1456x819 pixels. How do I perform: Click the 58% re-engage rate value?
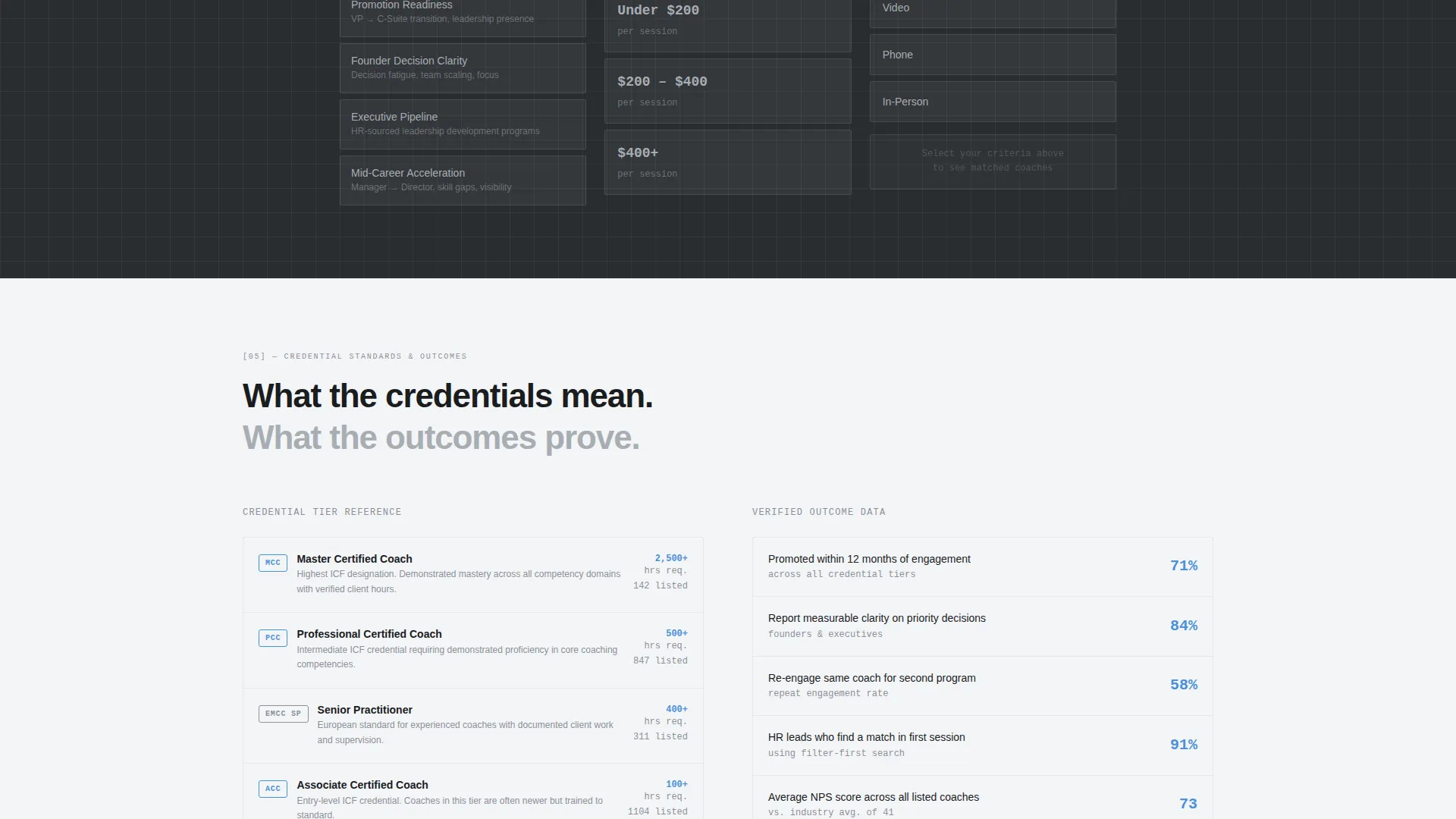[1184, 685]
